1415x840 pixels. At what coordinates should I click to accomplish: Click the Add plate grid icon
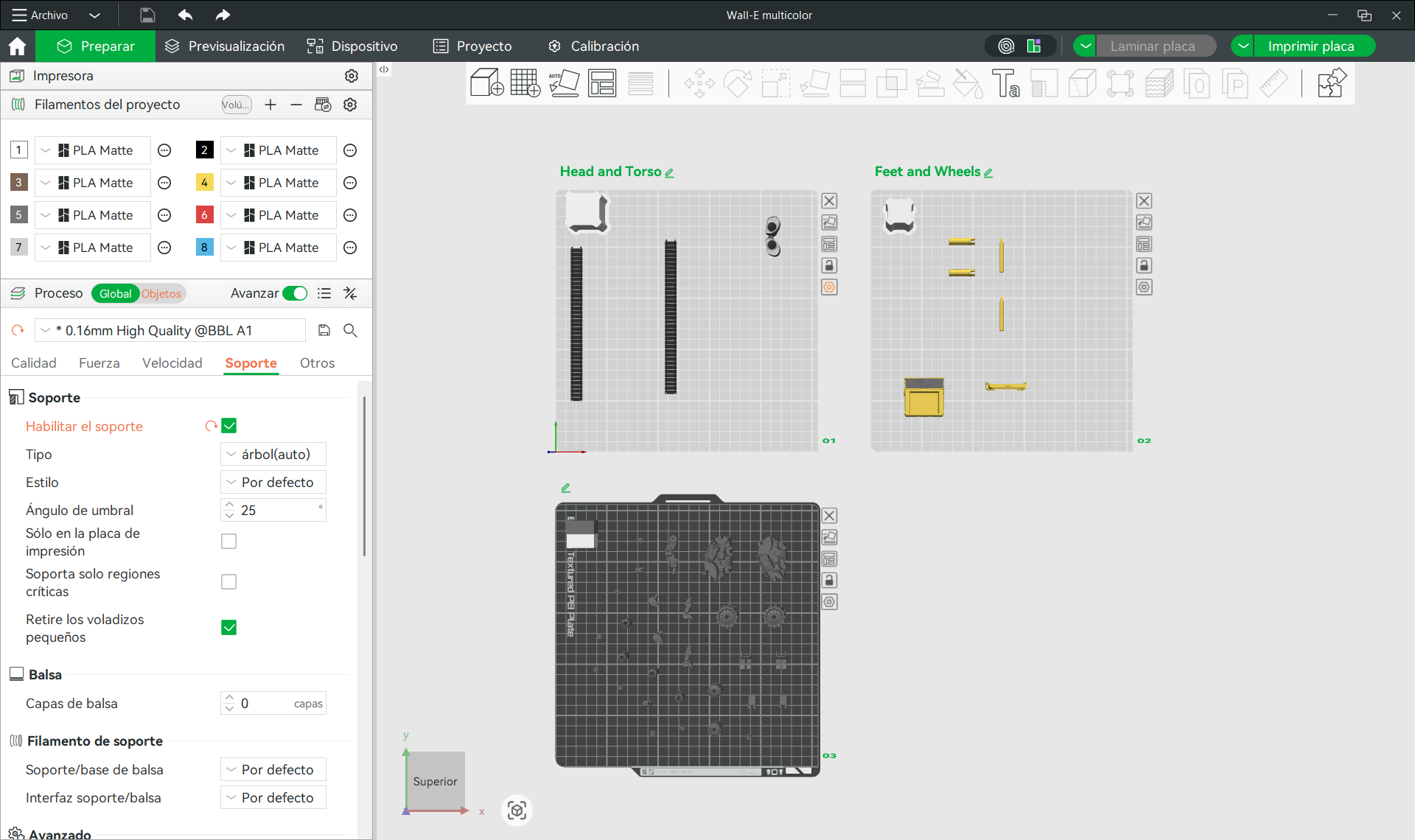(525, 83)
